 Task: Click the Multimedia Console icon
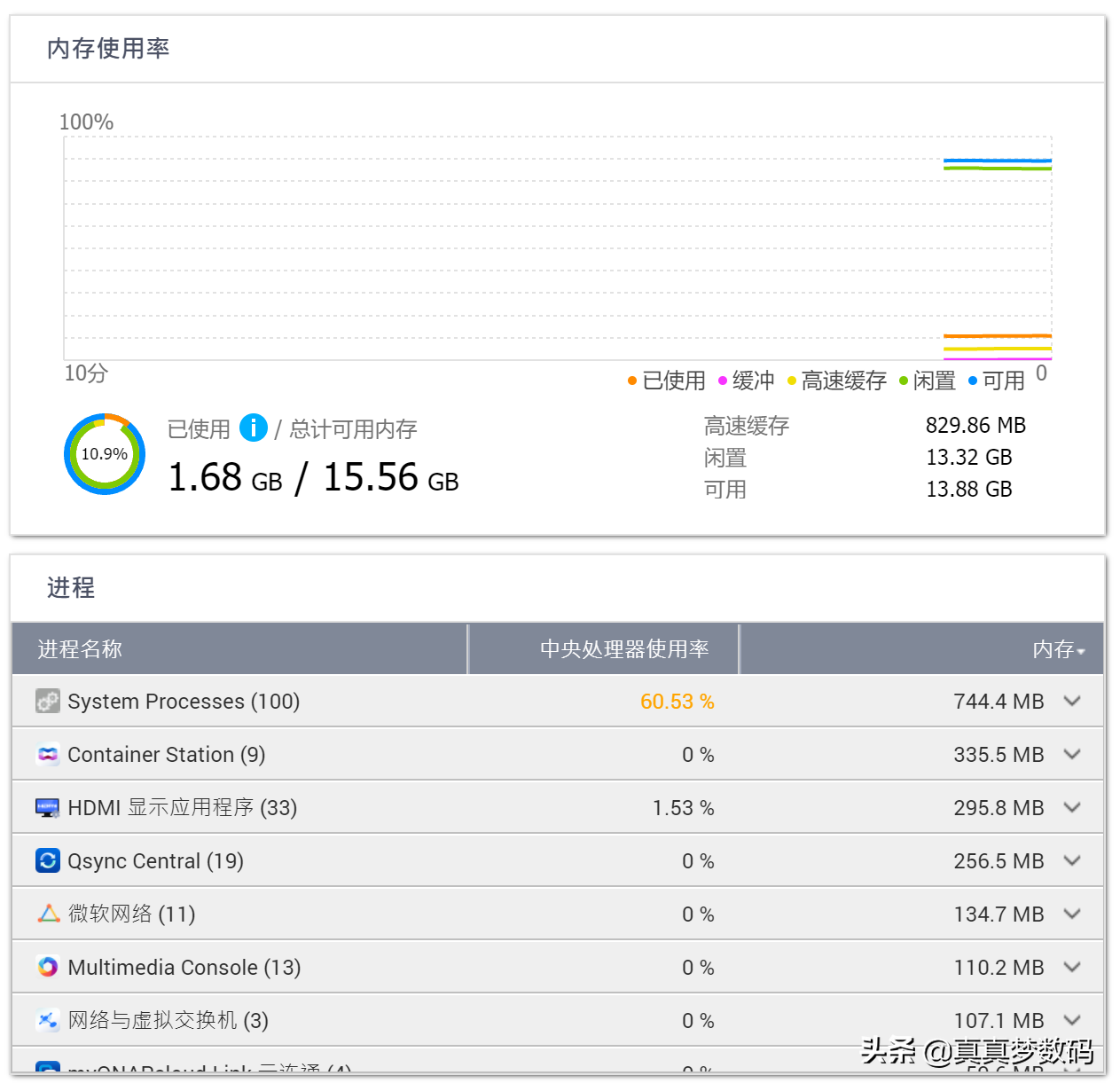coord(48,967)
